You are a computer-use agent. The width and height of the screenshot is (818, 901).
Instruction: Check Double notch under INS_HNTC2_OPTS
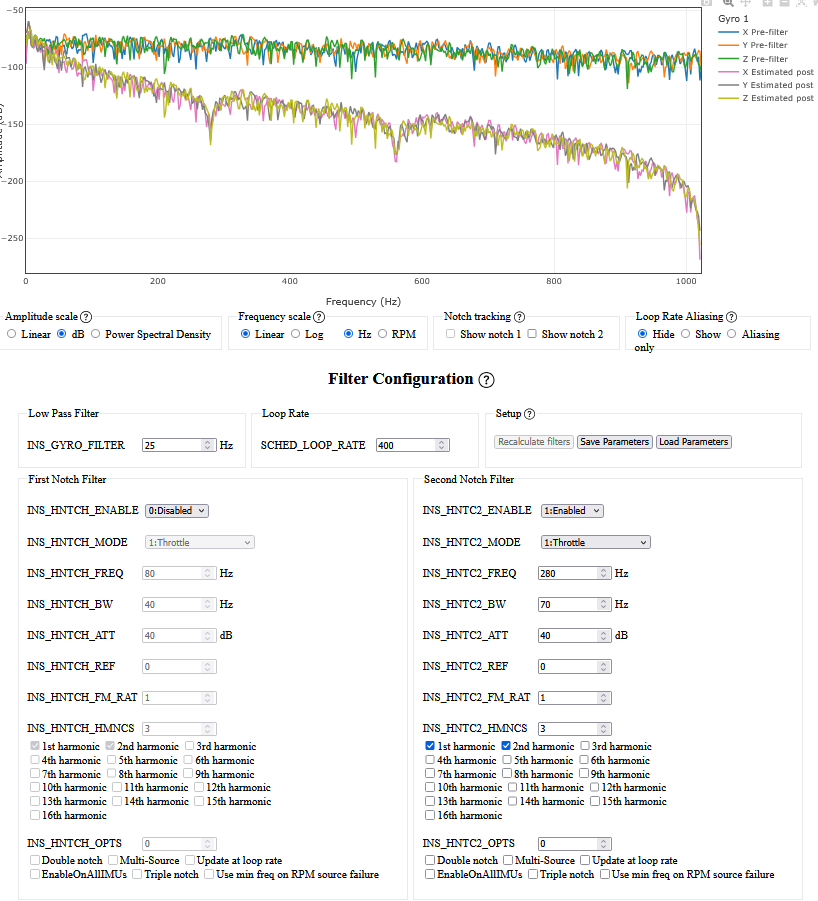click(431, 860)
